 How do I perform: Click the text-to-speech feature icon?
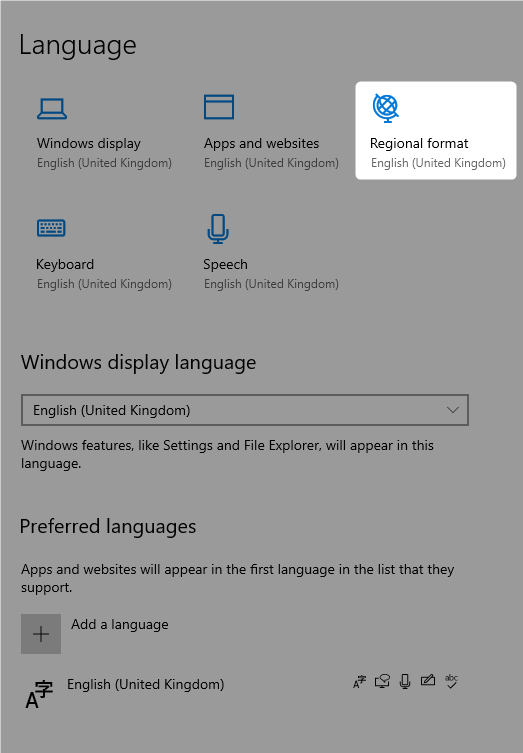tap(382, 681)
